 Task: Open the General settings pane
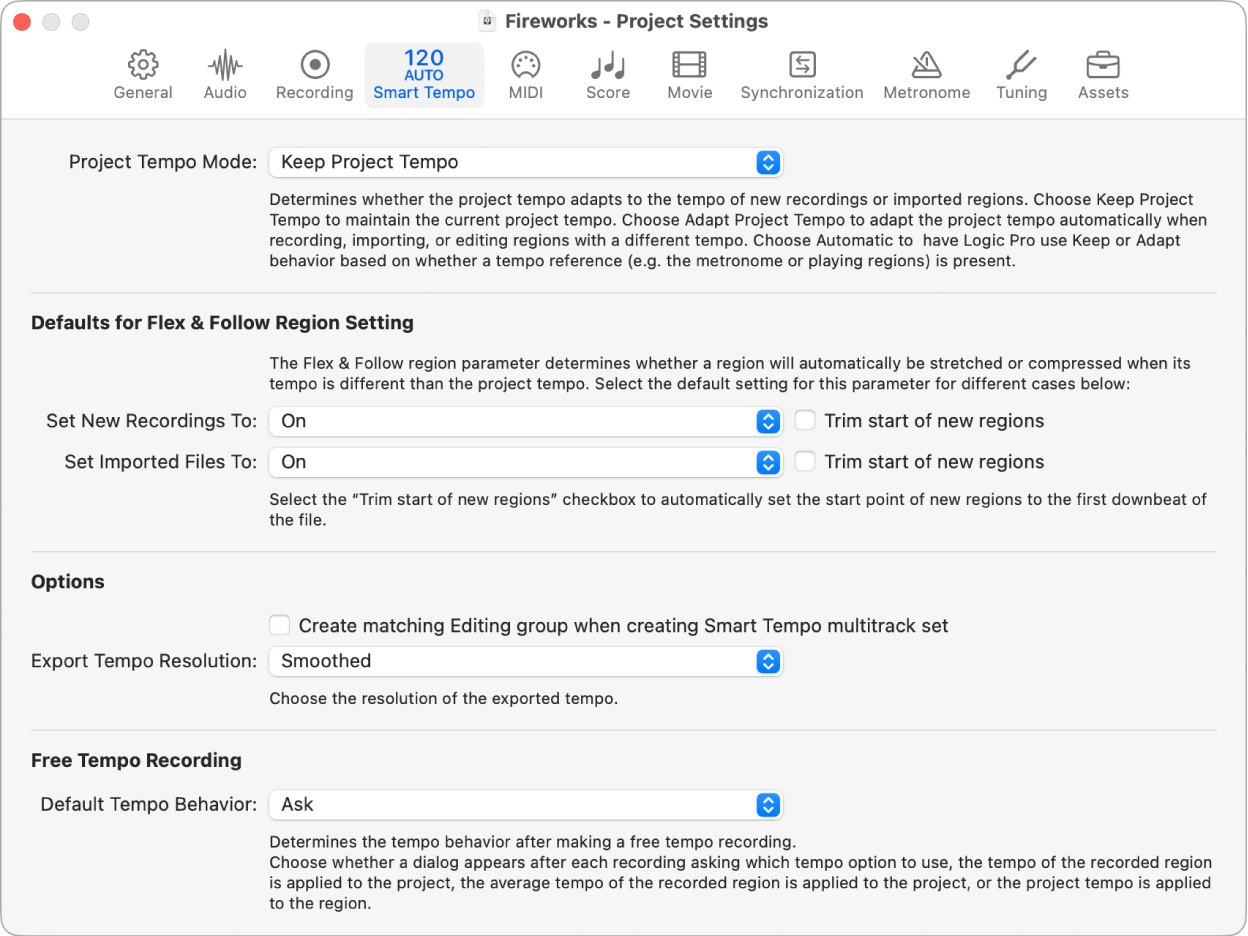(143, 75)
